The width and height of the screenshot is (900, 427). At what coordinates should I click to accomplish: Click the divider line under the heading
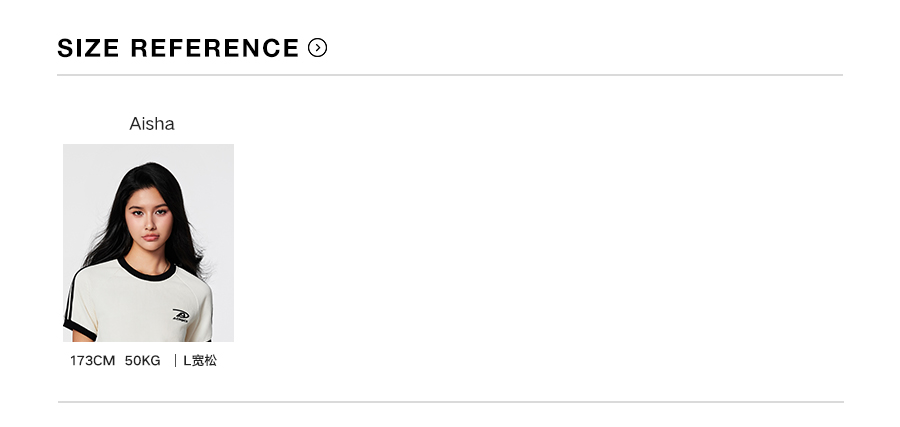(450, 75)
